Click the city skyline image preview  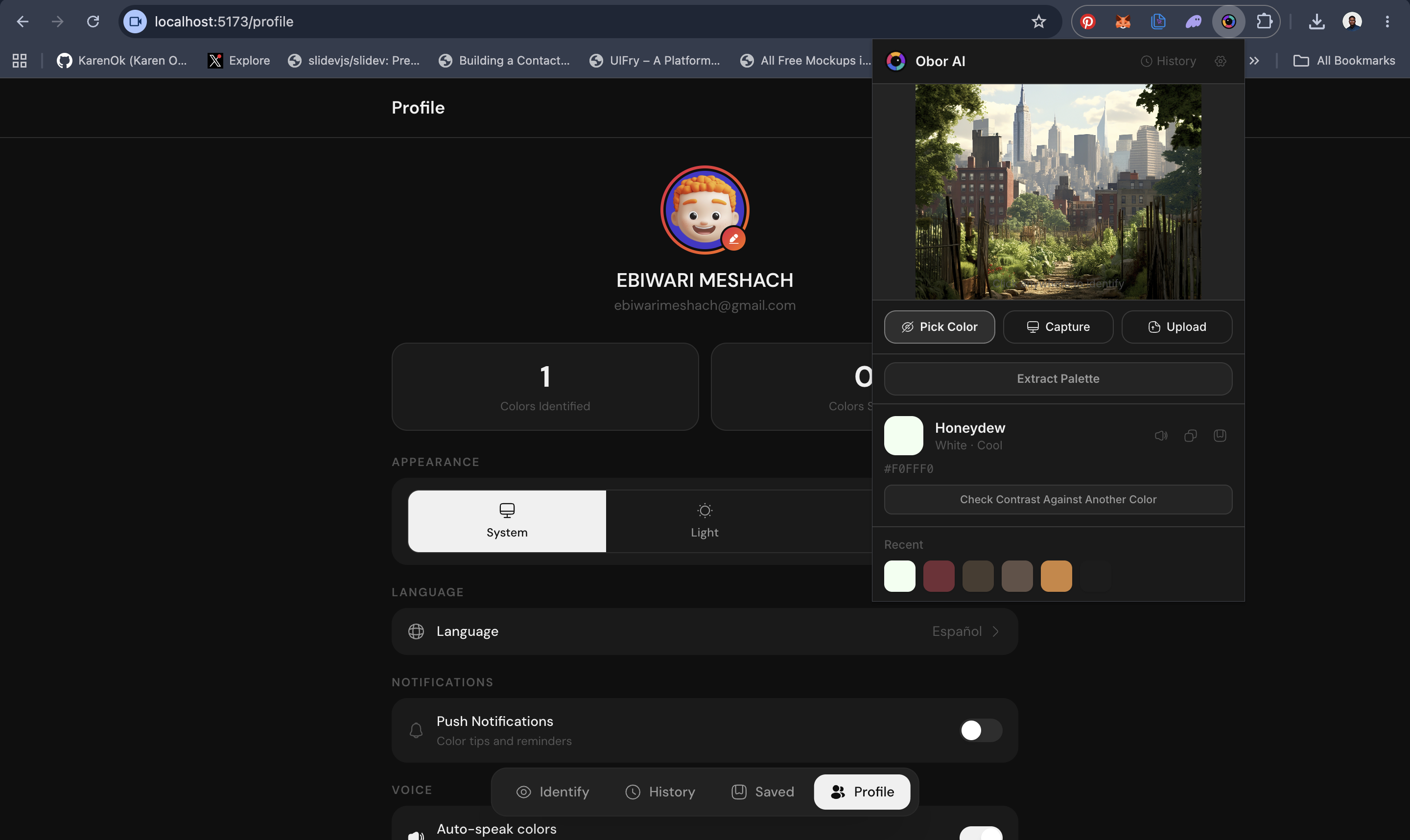(1058, 192)
